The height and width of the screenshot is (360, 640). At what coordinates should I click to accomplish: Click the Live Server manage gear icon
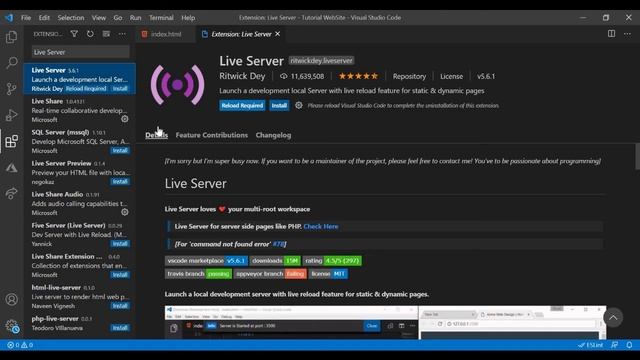(x=299, y=105)
